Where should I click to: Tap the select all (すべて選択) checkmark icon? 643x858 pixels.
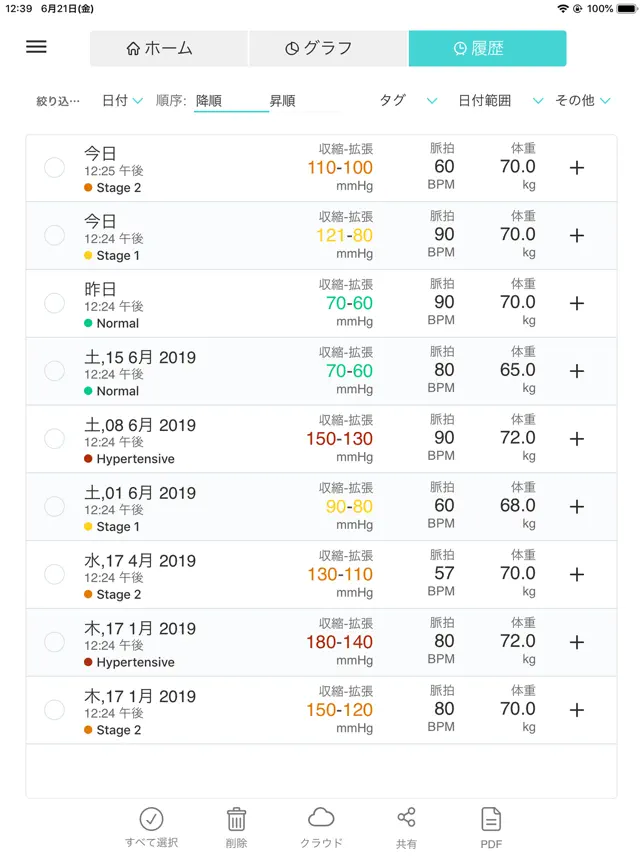point(152,819)
